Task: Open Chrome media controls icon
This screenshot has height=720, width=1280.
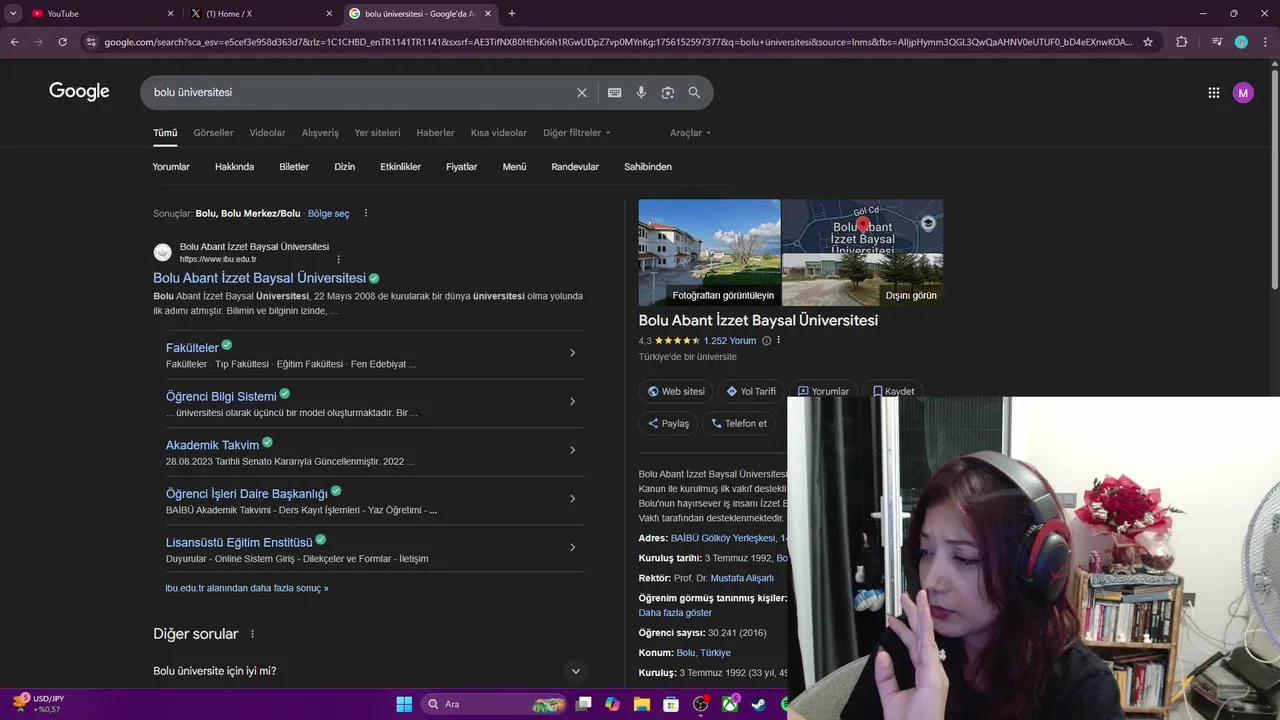Action: coord(1217,42)
